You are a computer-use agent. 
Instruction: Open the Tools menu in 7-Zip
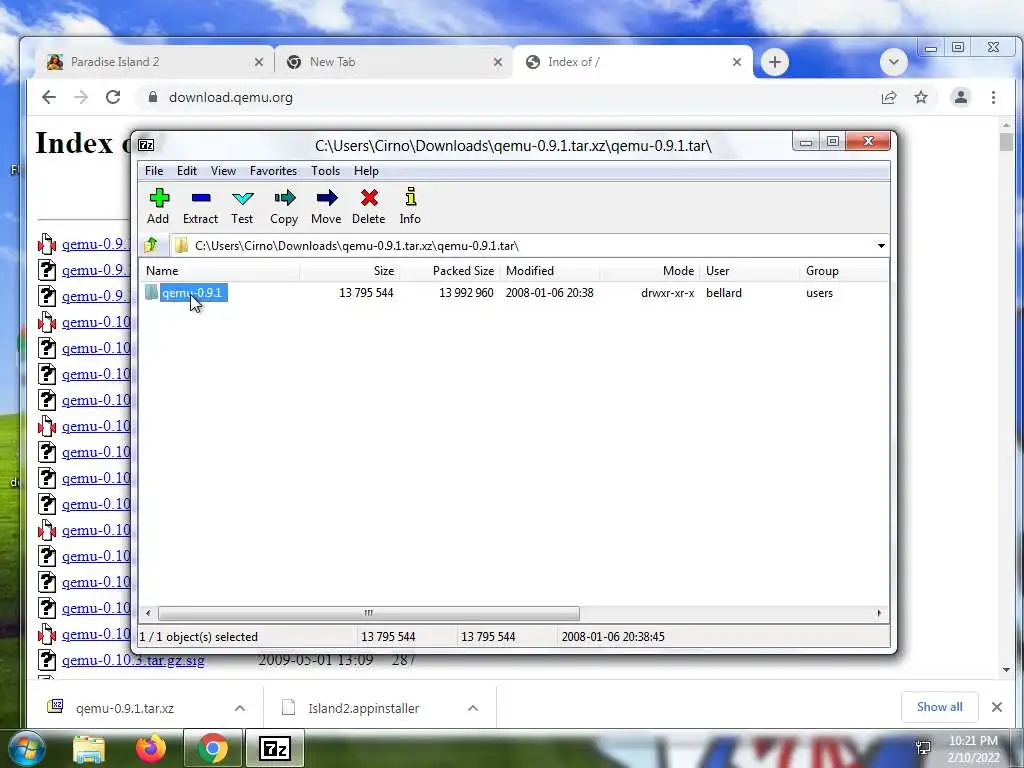325,170
